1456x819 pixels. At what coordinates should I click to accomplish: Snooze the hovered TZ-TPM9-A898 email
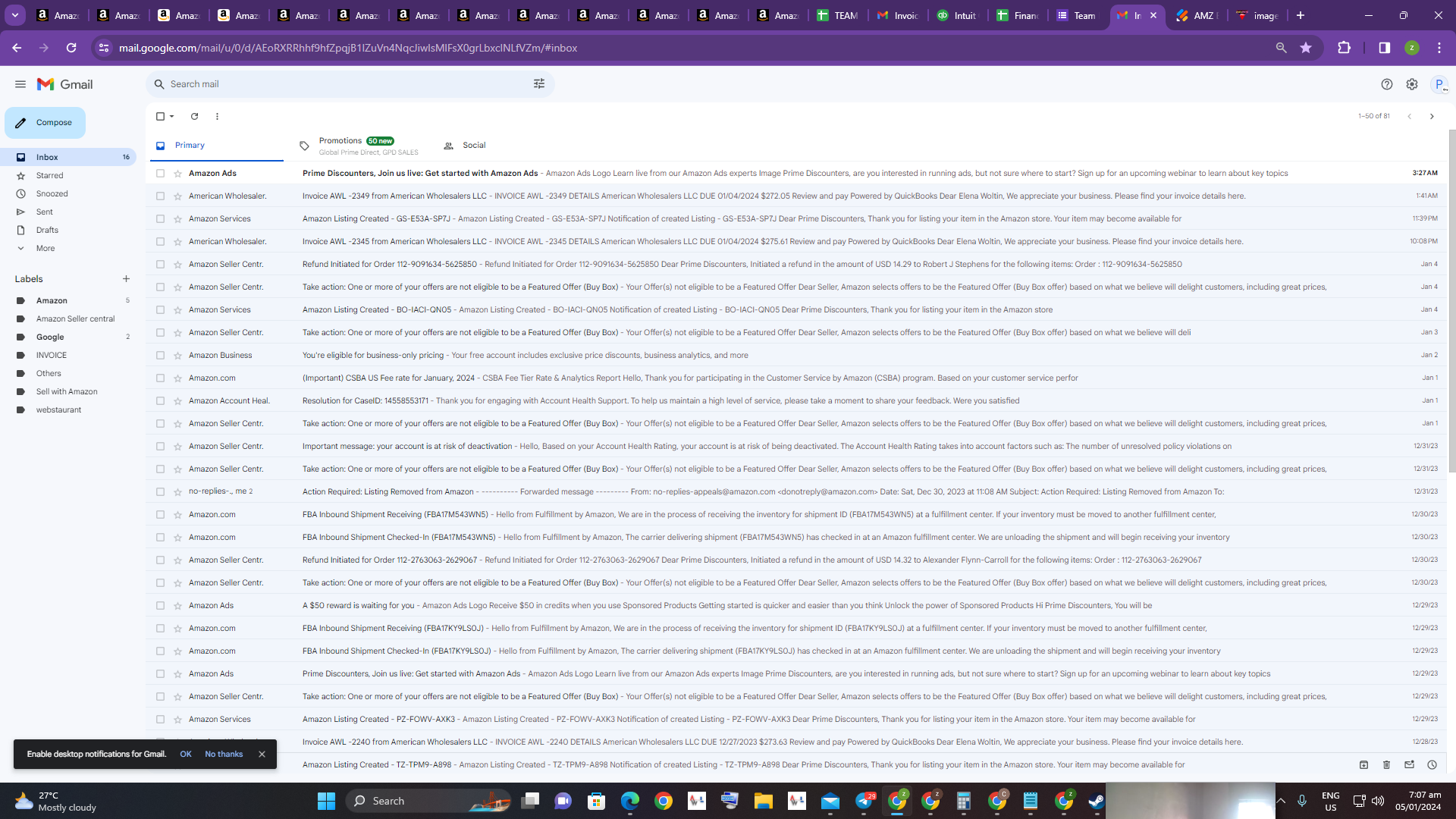[1432, 764]
